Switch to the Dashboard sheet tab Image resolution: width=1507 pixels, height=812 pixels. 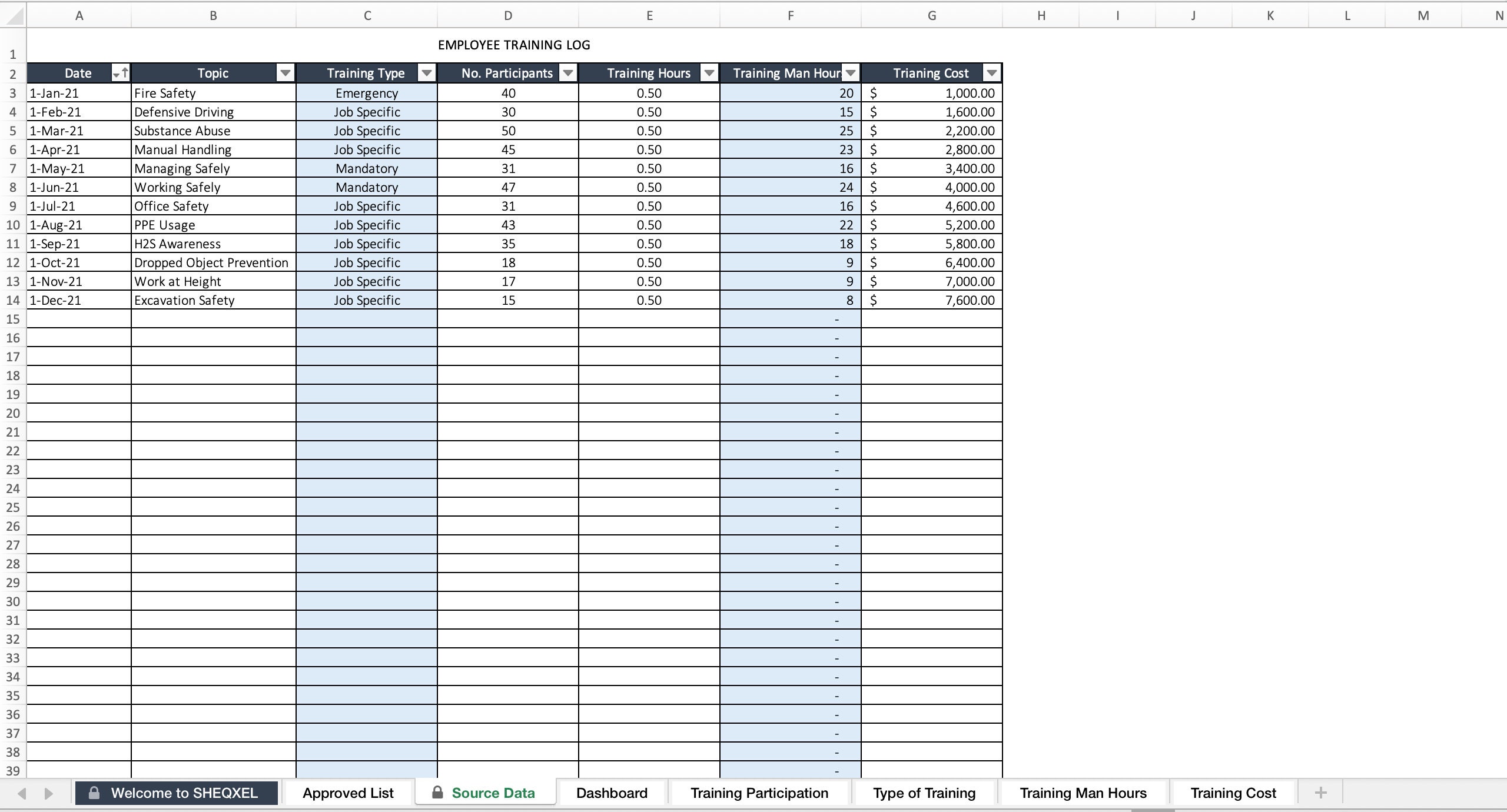point(612,793)
